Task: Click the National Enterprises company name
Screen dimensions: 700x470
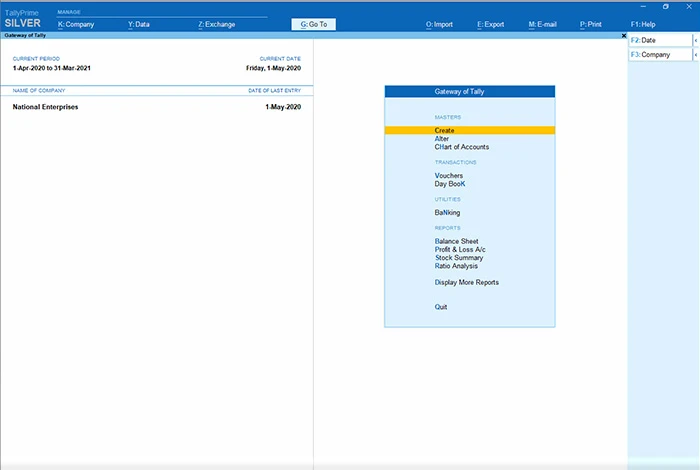Action: click(45, 107)
